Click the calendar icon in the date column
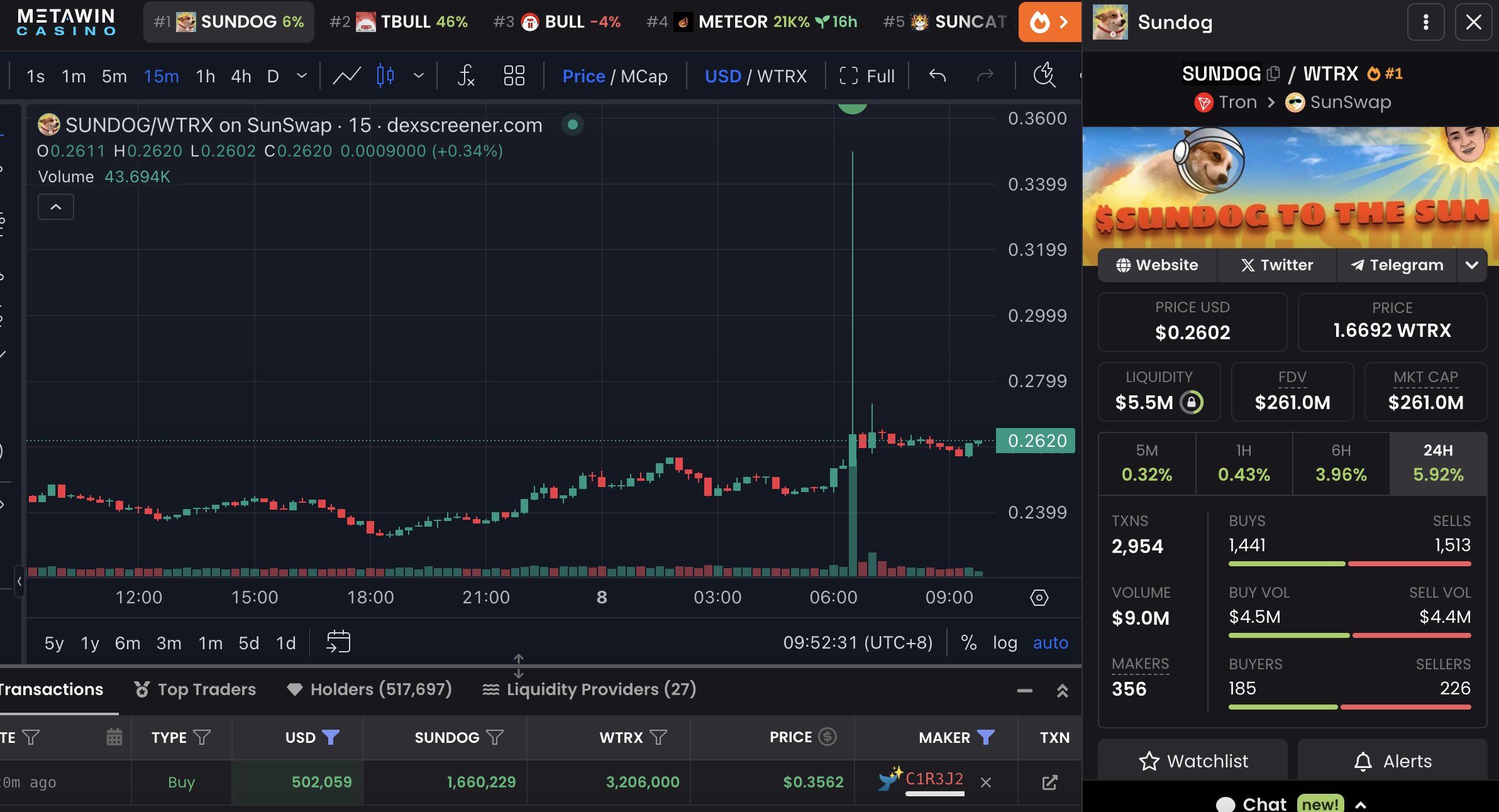 pos(114,737)
